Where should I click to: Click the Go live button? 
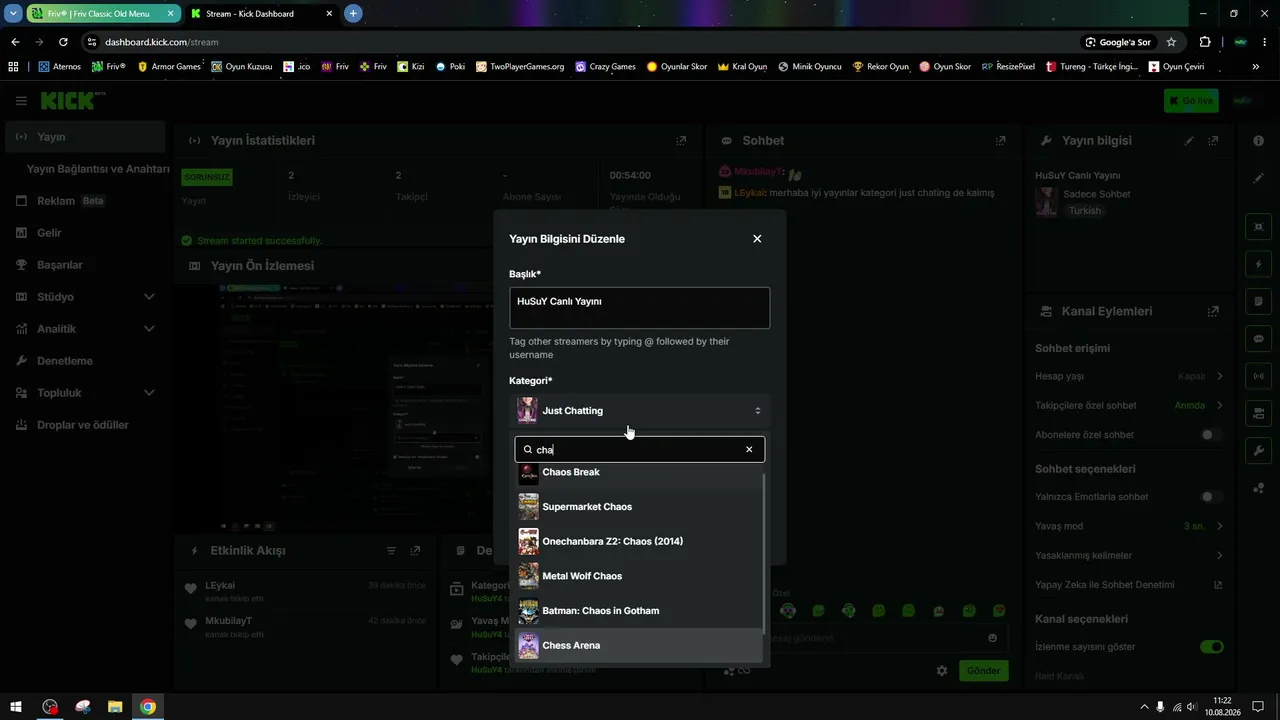click(1191, 101)
